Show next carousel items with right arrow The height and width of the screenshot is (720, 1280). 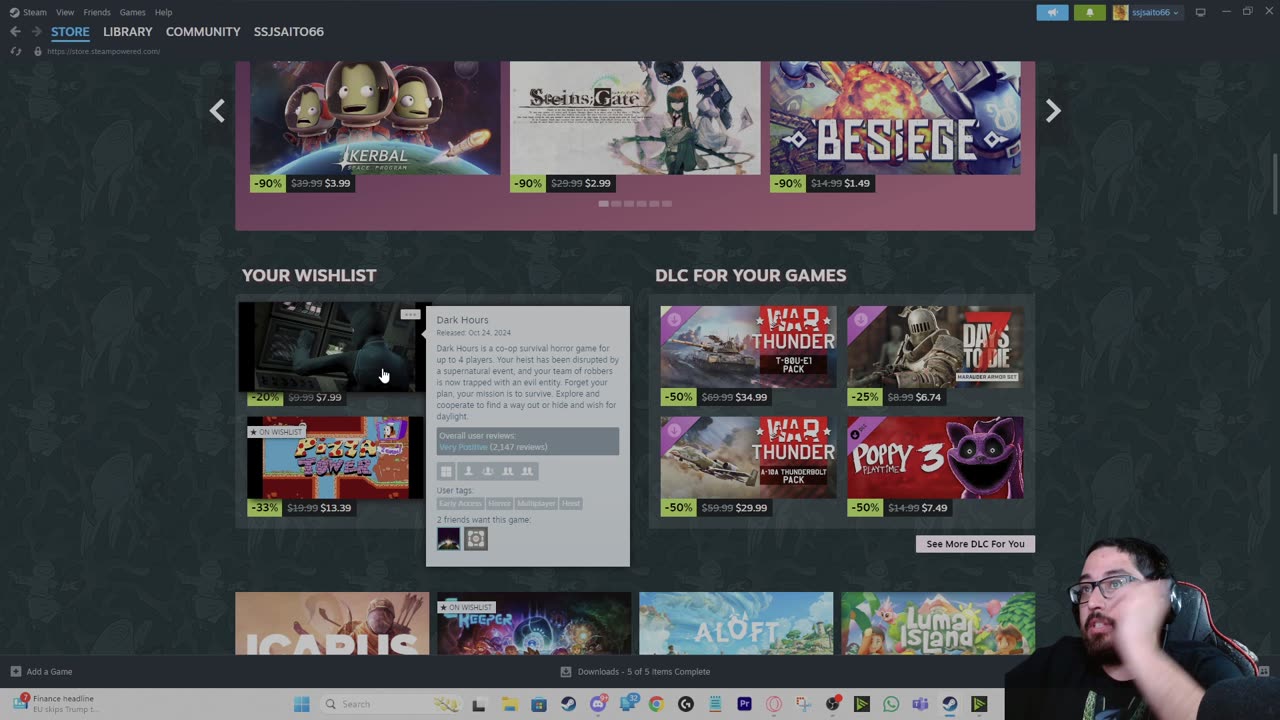1052,111
